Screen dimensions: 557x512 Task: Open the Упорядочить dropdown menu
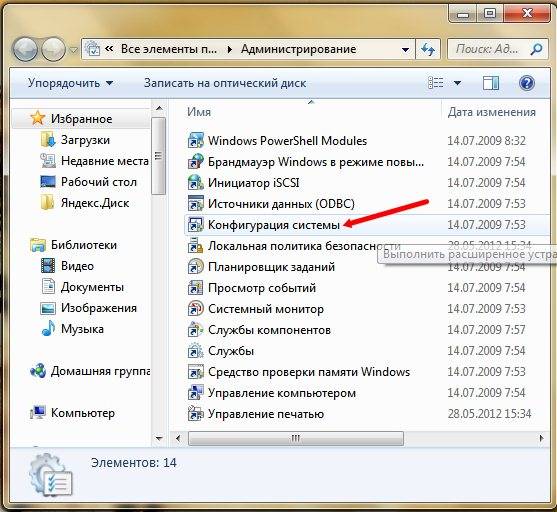pos(70,83)
